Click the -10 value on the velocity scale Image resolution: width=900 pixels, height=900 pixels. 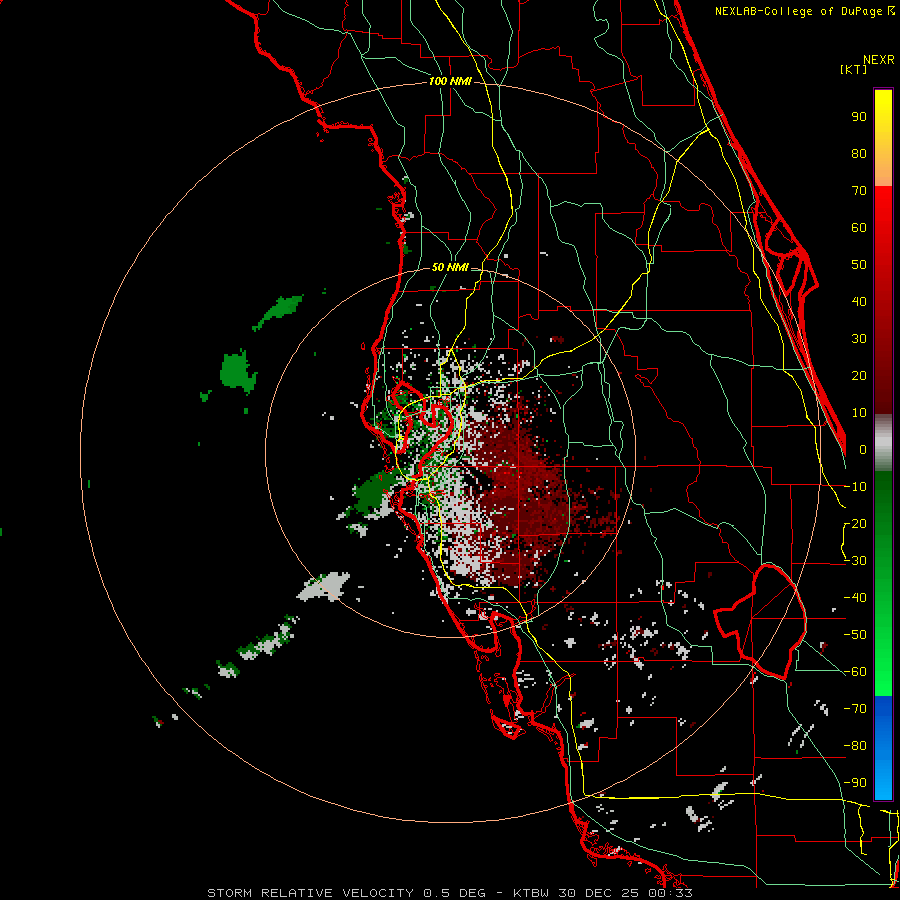855,487
